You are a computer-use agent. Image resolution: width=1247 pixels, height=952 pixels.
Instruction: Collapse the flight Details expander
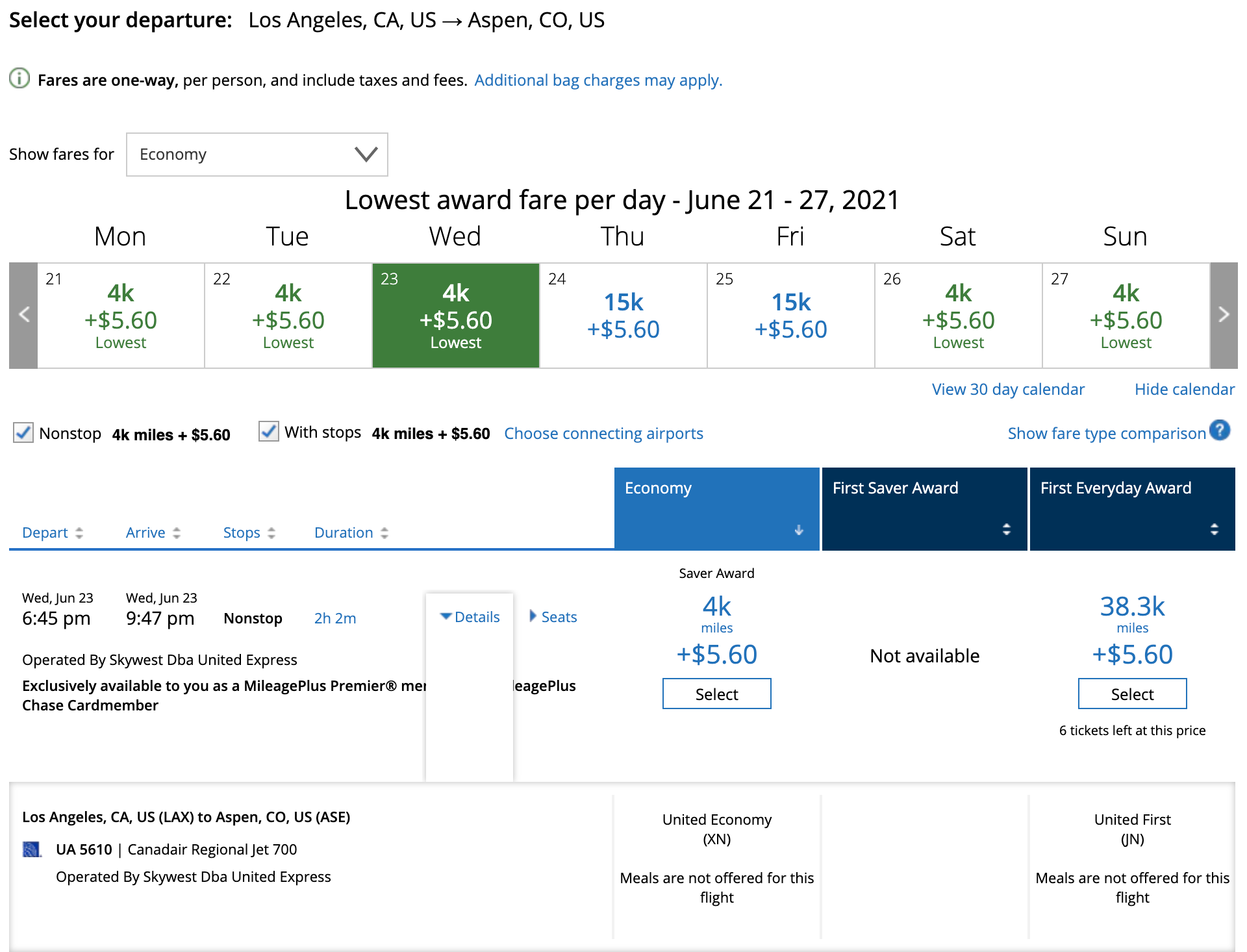click(470, 617)
